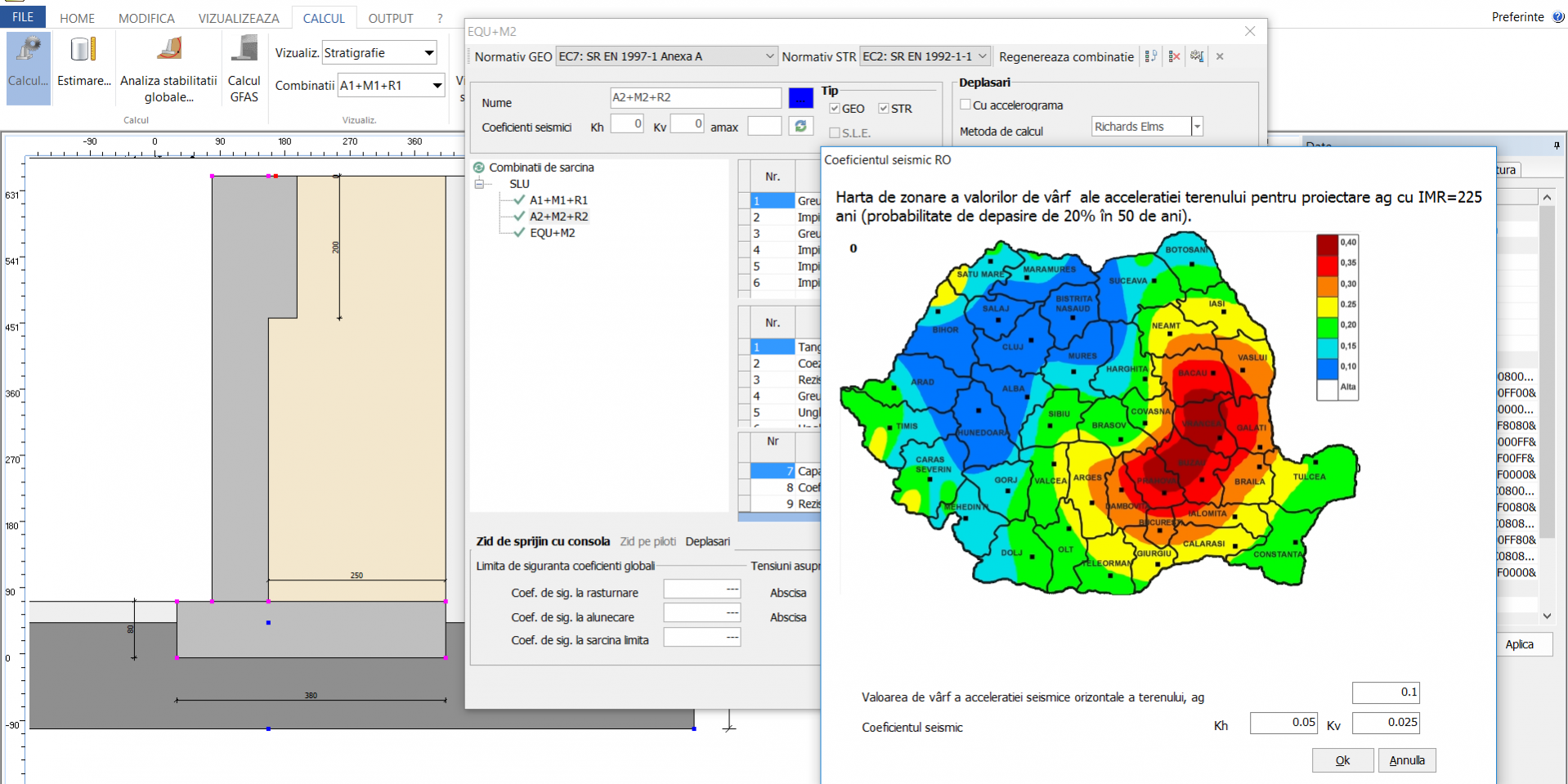Switch to the OUTPUT ribbon tab
This screenshot has width=1568, height=784.
tap(390, 17)
